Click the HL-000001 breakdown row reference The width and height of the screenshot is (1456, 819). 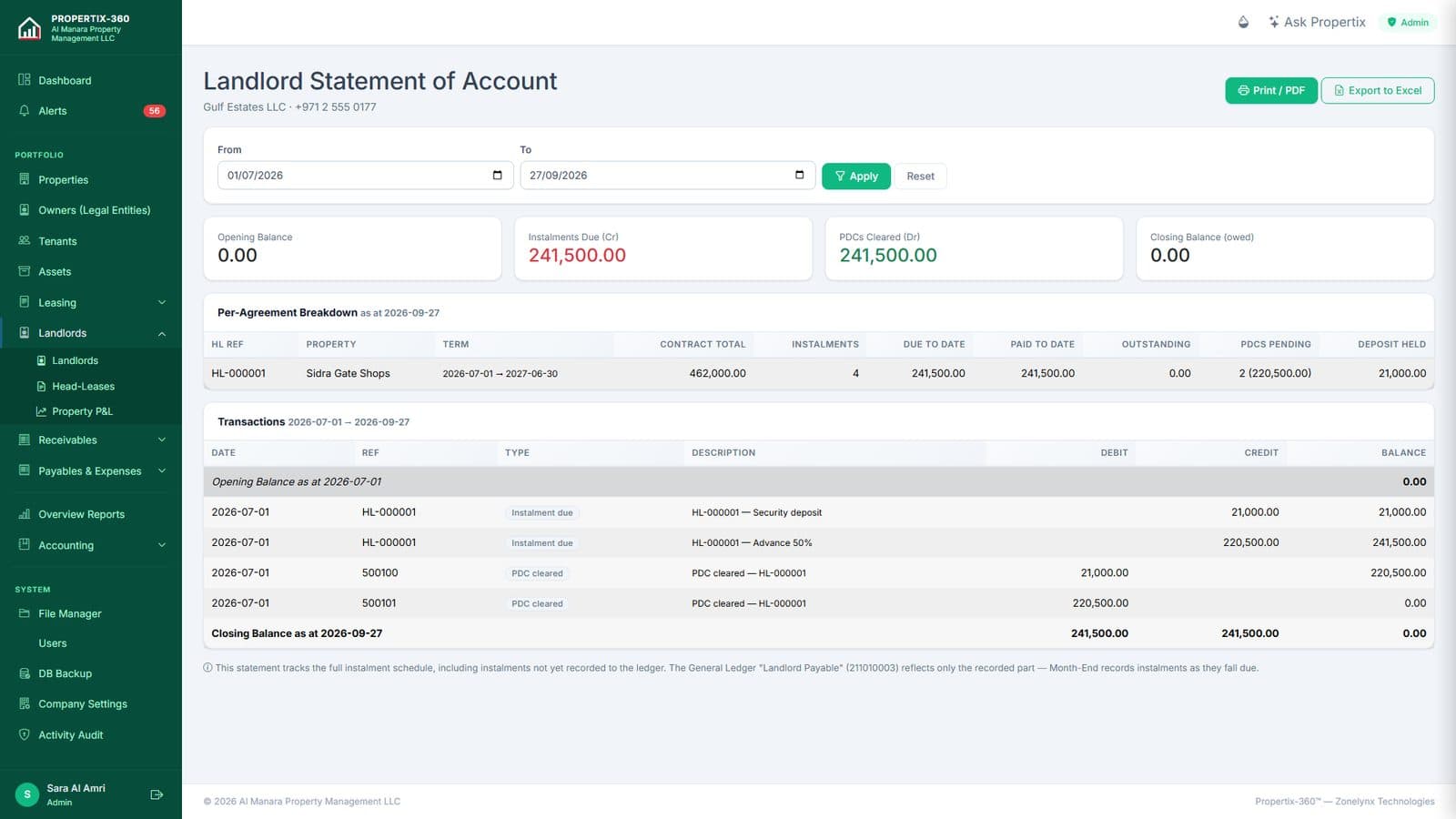click(238, 373)
